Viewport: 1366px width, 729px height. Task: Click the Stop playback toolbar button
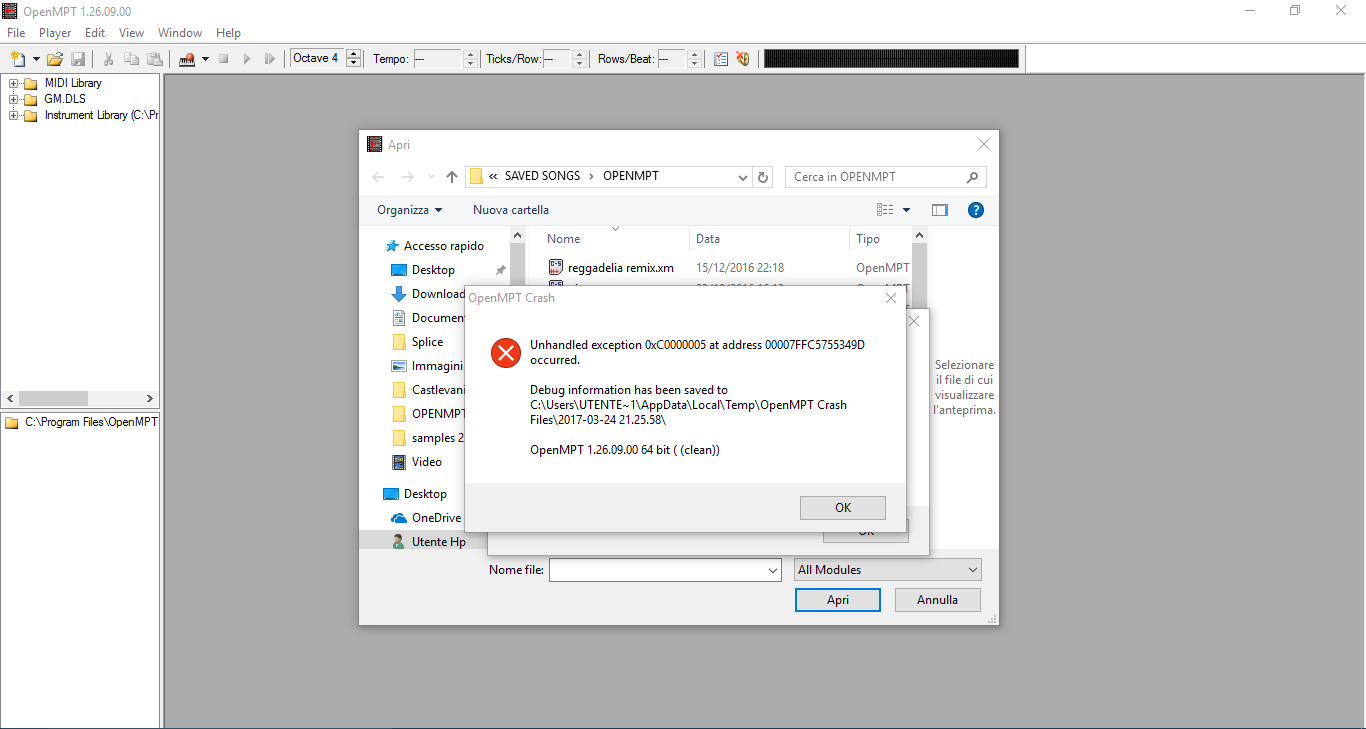(x=224, y=59)
